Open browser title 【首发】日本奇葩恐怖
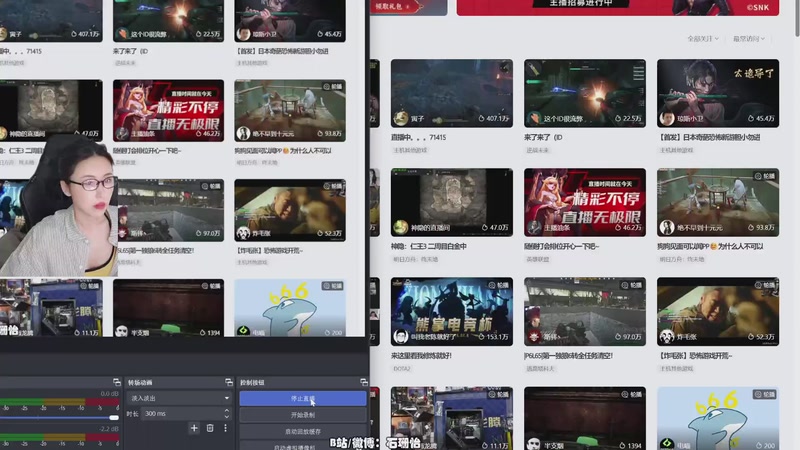This screenshot has width=800, height=450. tap(710, 137)
